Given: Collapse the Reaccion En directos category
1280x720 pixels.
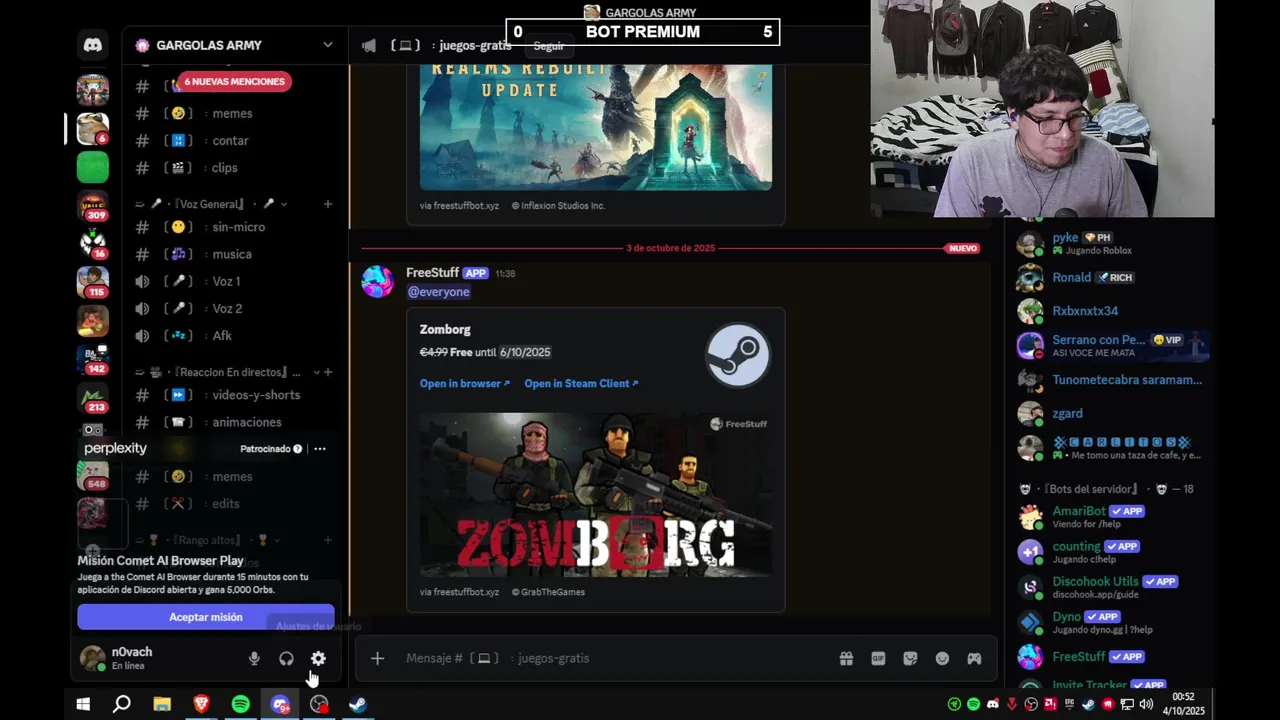Looking at the screenshot, I should (227, 372).
